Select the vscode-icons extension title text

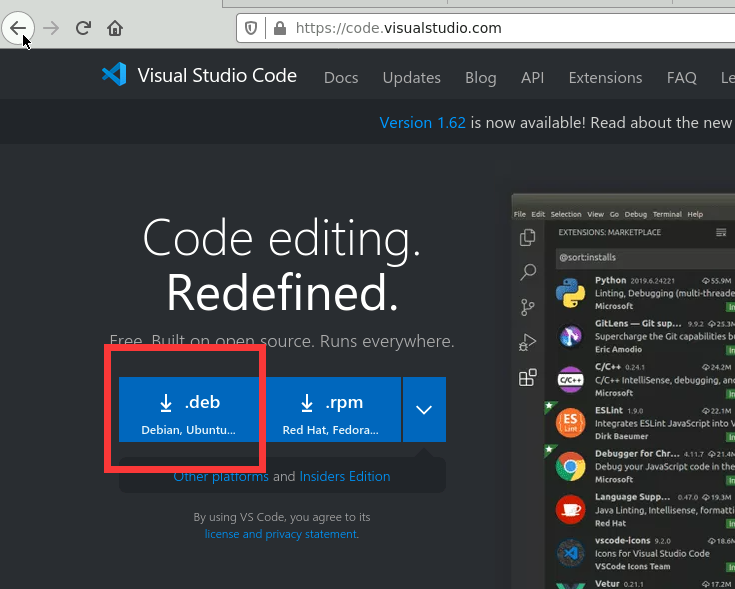tap(622, 540)
